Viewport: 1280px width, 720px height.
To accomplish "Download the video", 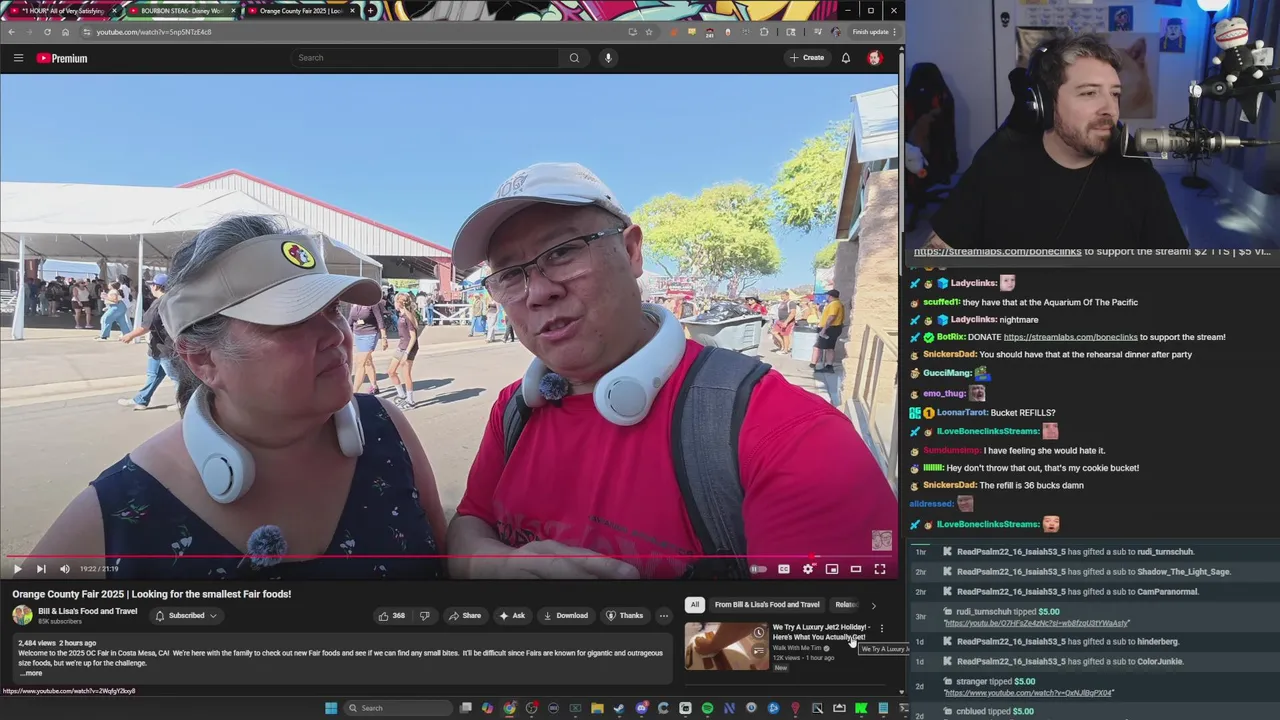I will pos(566,616).
